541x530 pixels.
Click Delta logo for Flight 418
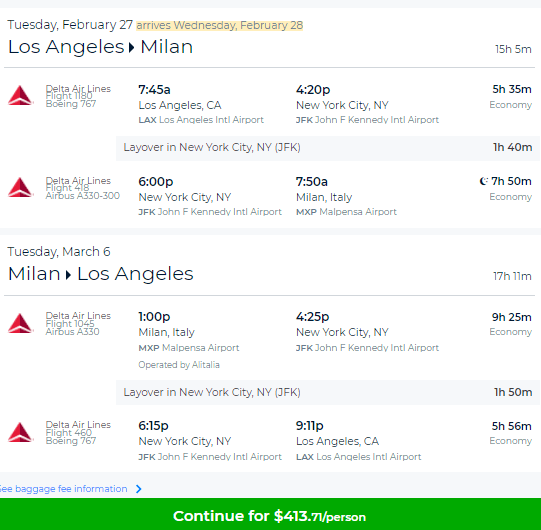click(x=20, y=187)
